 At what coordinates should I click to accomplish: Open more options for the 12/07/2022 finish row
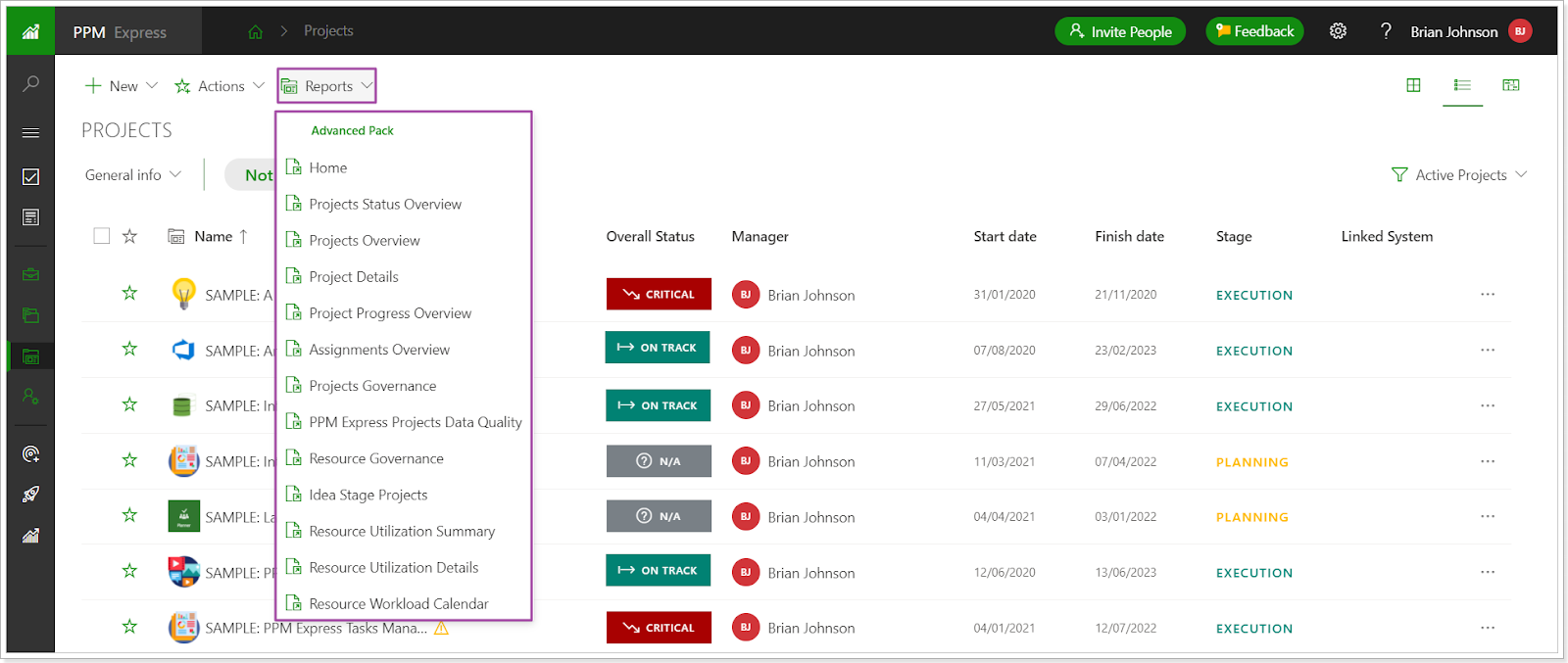(x=1488, y=628)
